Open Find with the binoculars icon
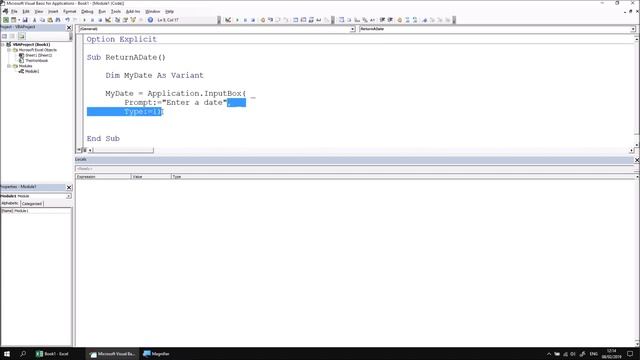This screenshot has width=640, height=360. point(58,20)
